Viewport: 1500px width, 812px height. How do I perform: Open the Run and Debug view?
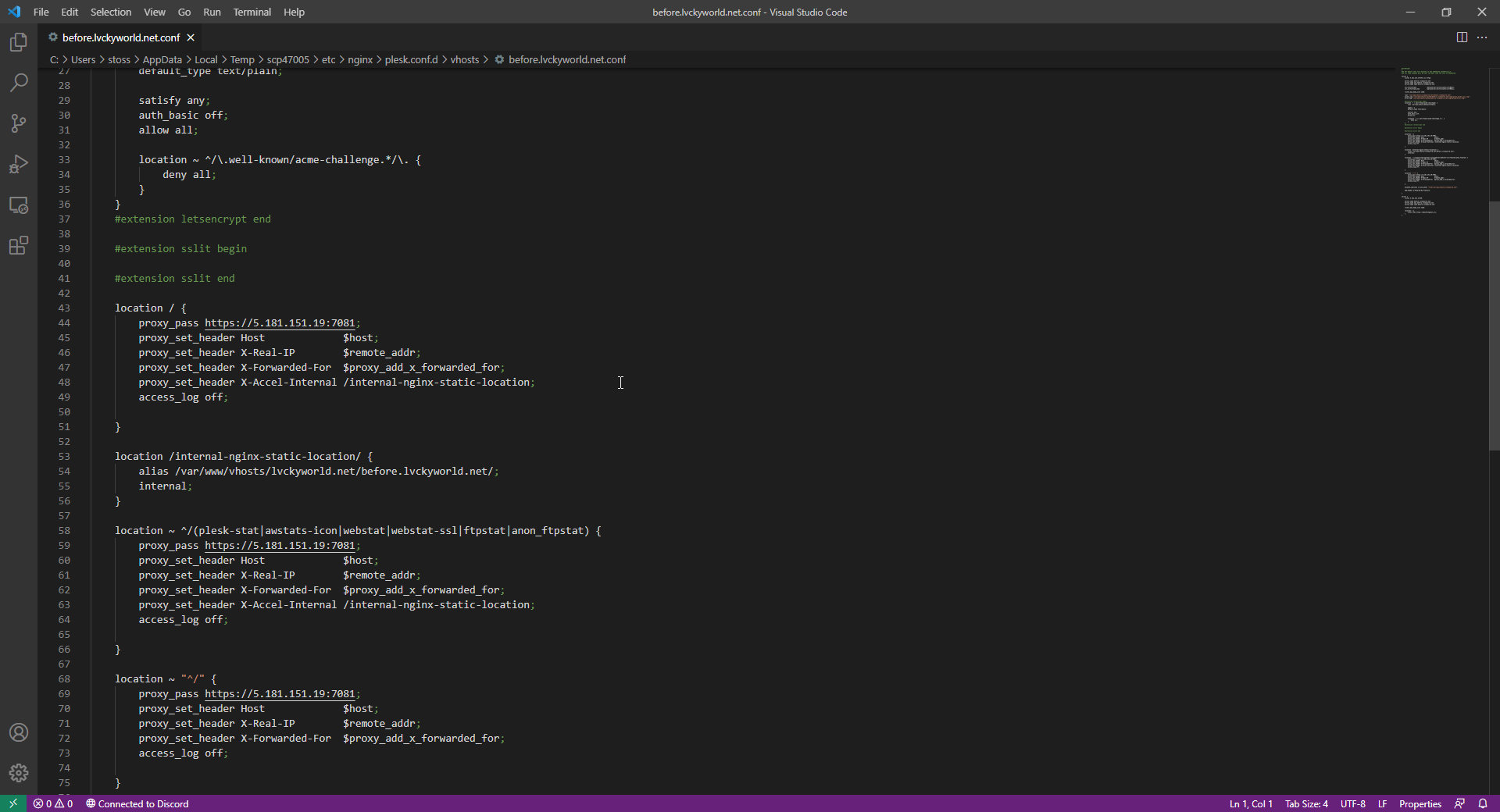pyautogui.click(x=19, y=164)
